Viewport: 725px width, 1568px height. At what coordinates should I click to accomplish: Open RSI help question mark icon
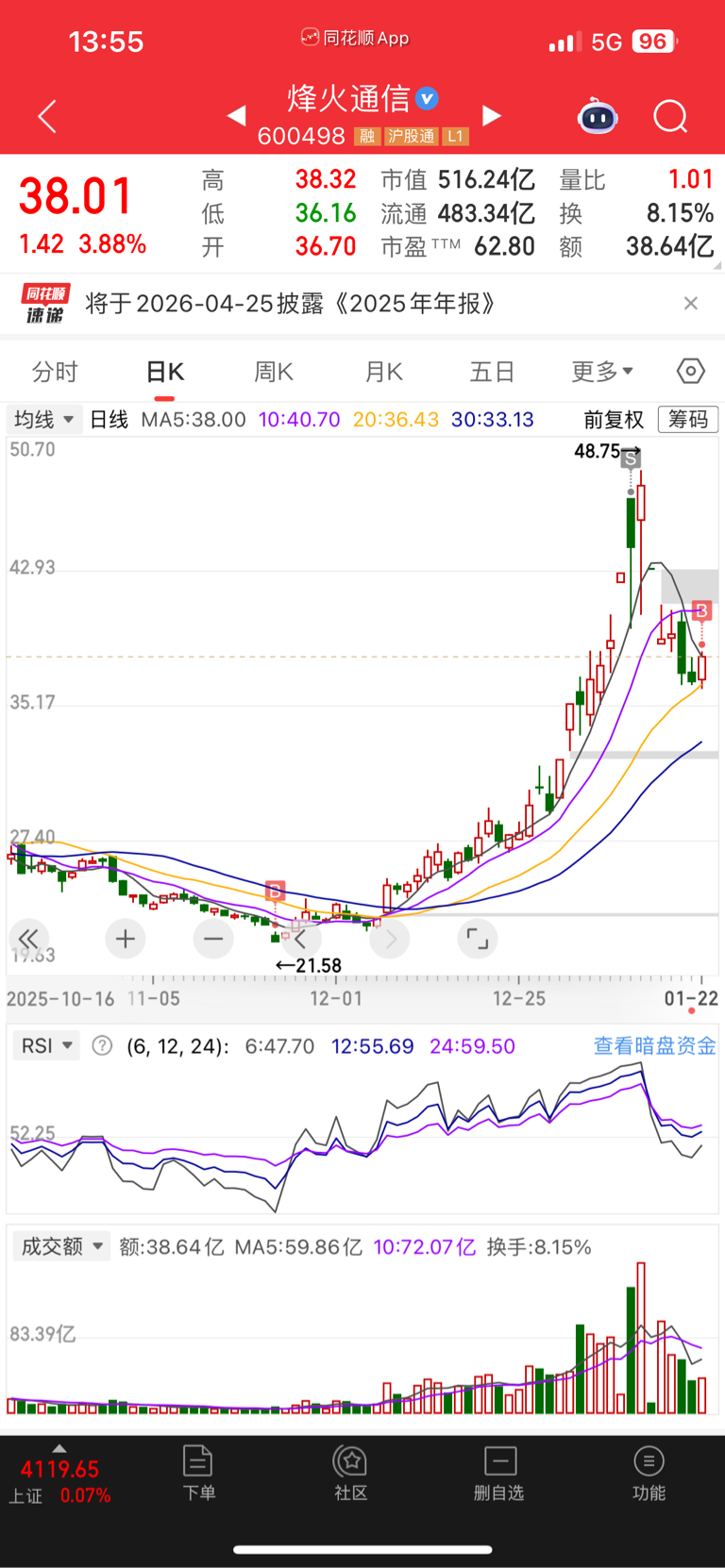point(102,1045)
